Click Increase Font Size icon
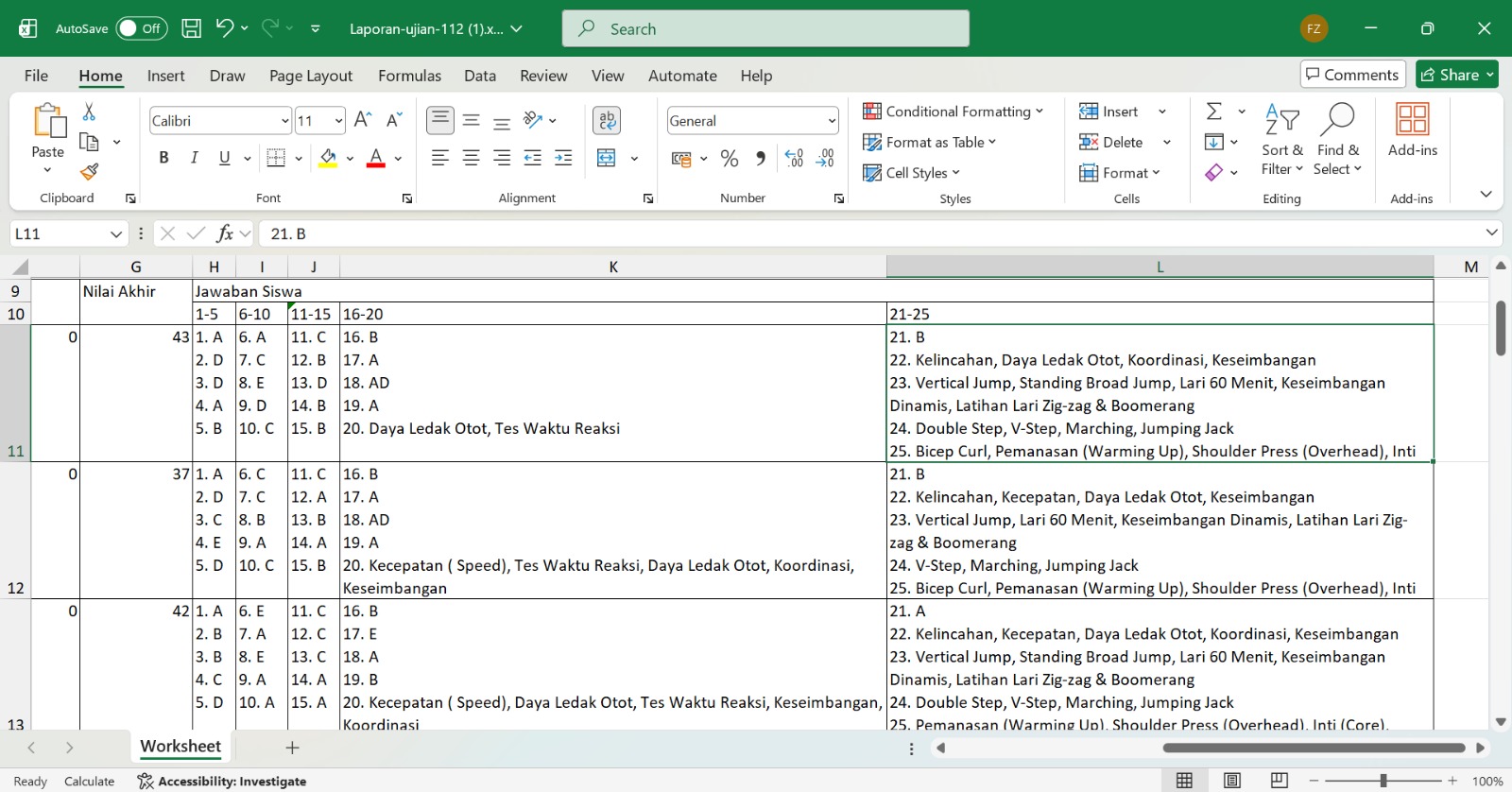The width and height of the screenshot is (1512, 792). 362,120
